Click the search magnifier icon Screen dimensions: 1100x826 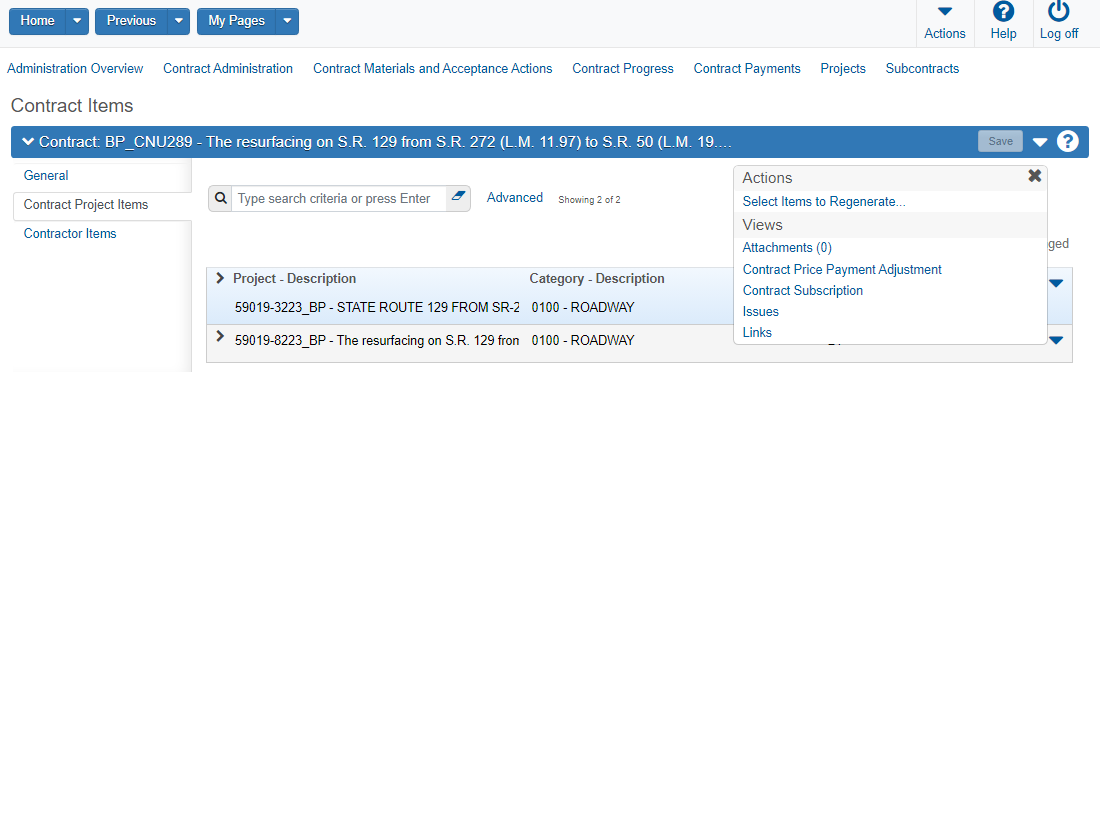coord(220,198)
